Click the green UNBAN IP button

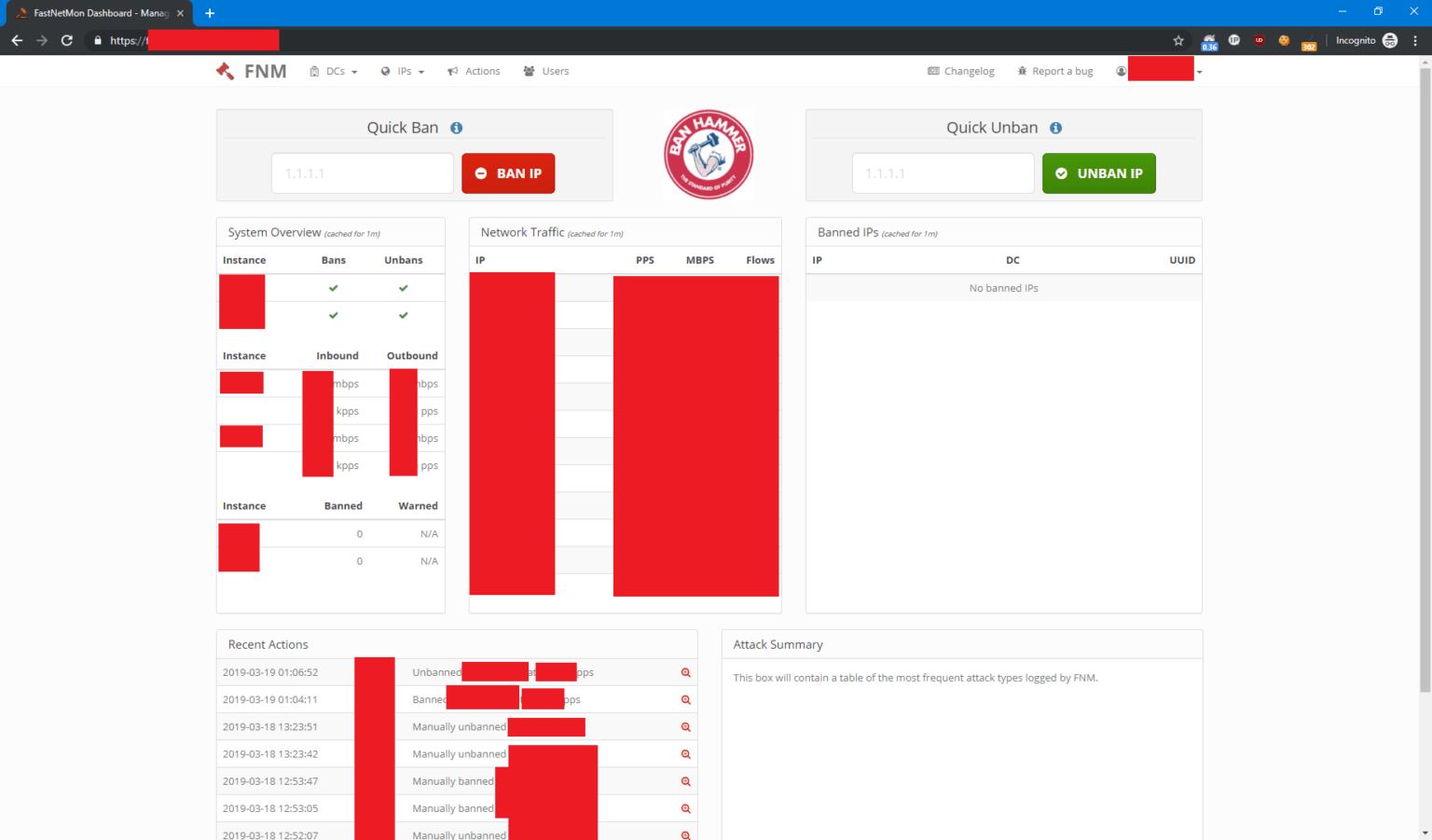pyautogui.click(x=1099, y=173)
